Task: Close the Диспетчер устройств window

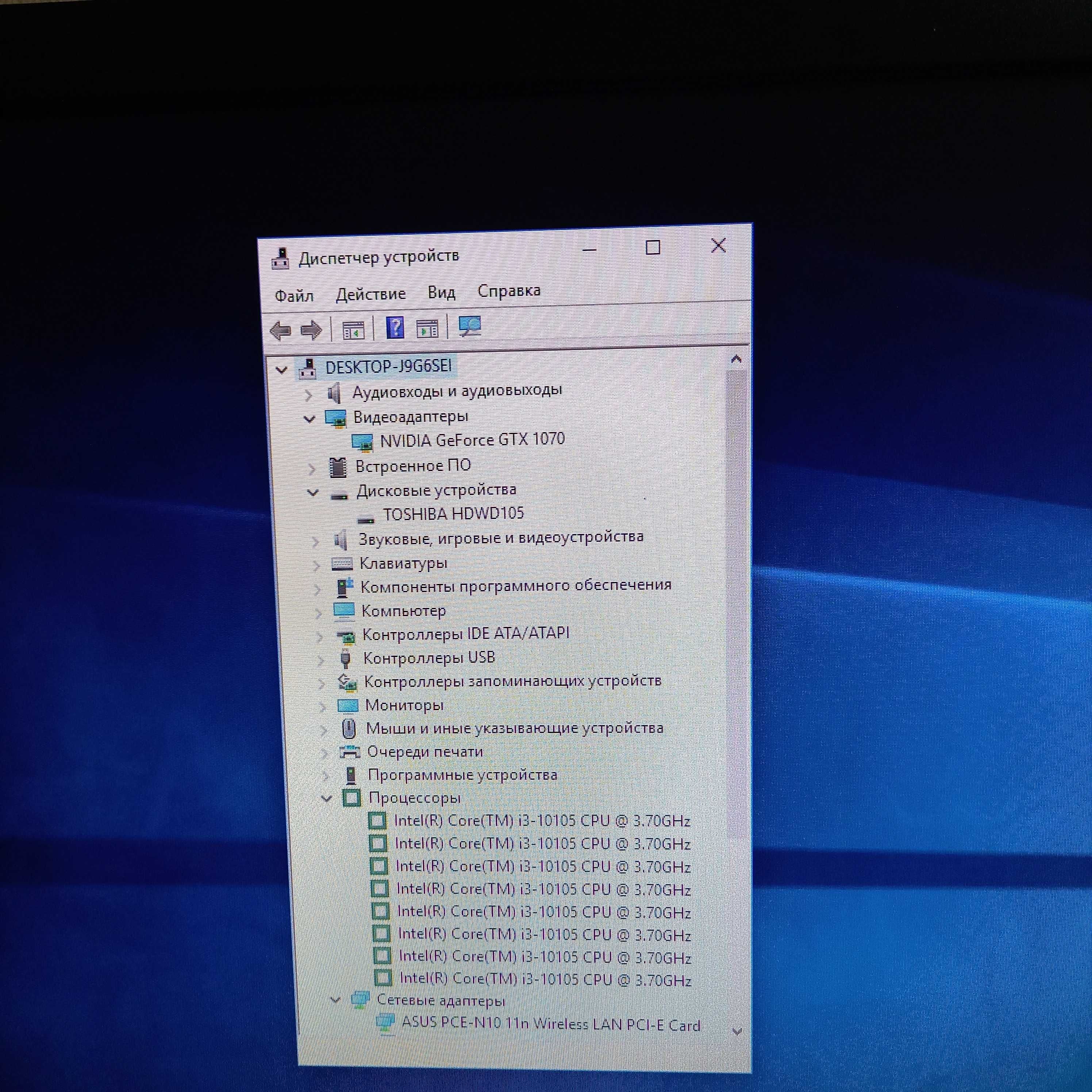Action: [718, 245]
